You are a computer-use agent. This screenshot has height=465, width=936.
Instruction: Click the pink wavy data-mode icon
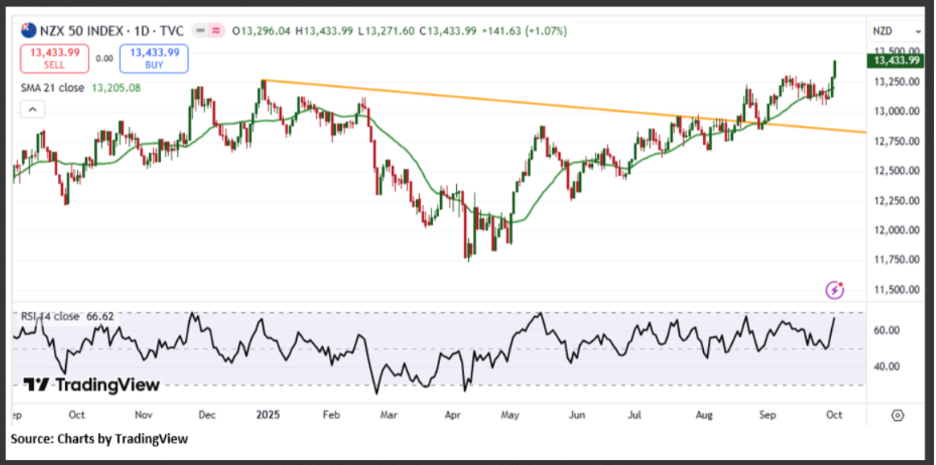tap(213, 30)
